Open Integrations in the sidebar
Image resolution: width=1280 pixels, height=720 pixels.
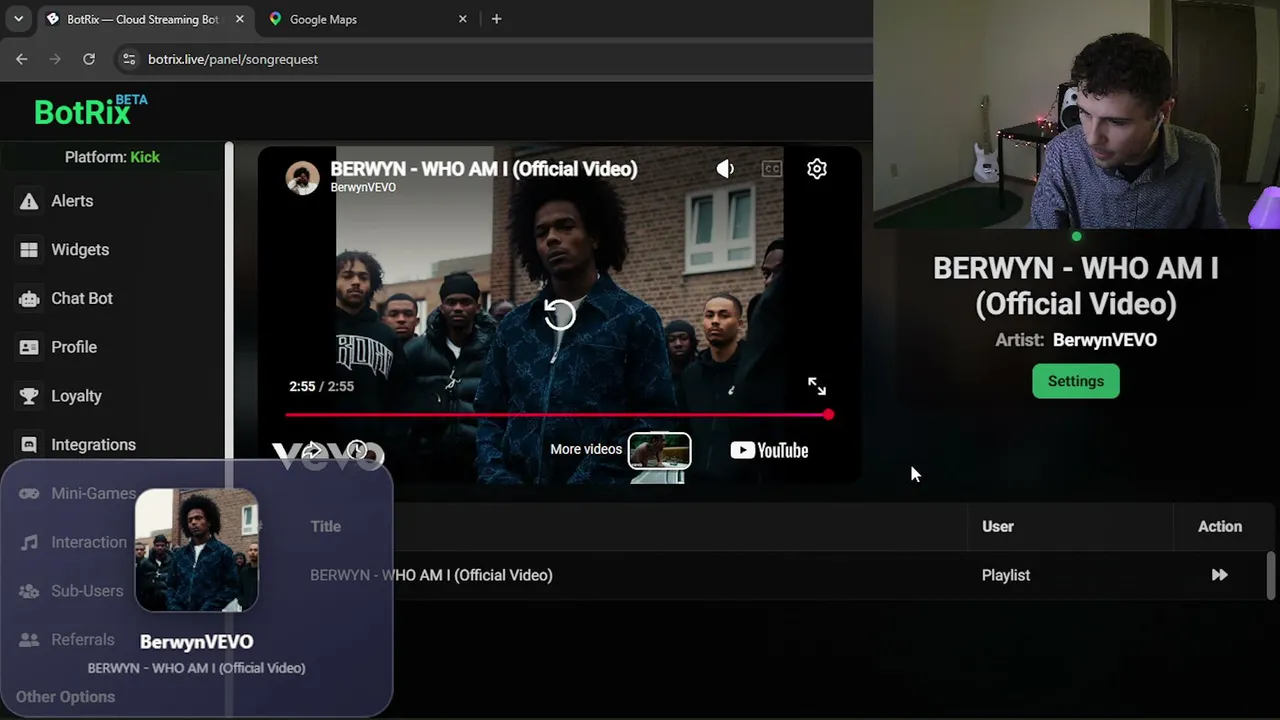coord(93,445)
